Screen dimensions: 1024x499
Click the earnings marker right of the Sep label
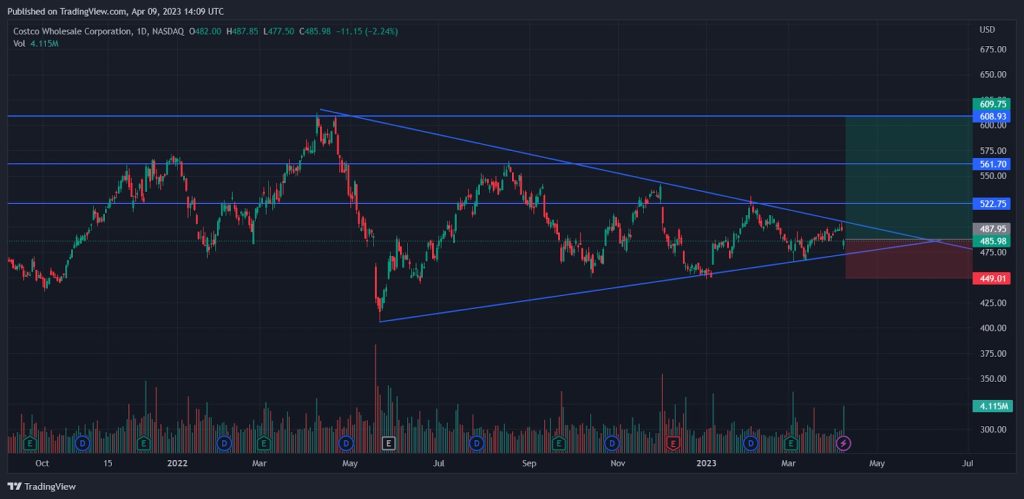(x=559, y=443)
